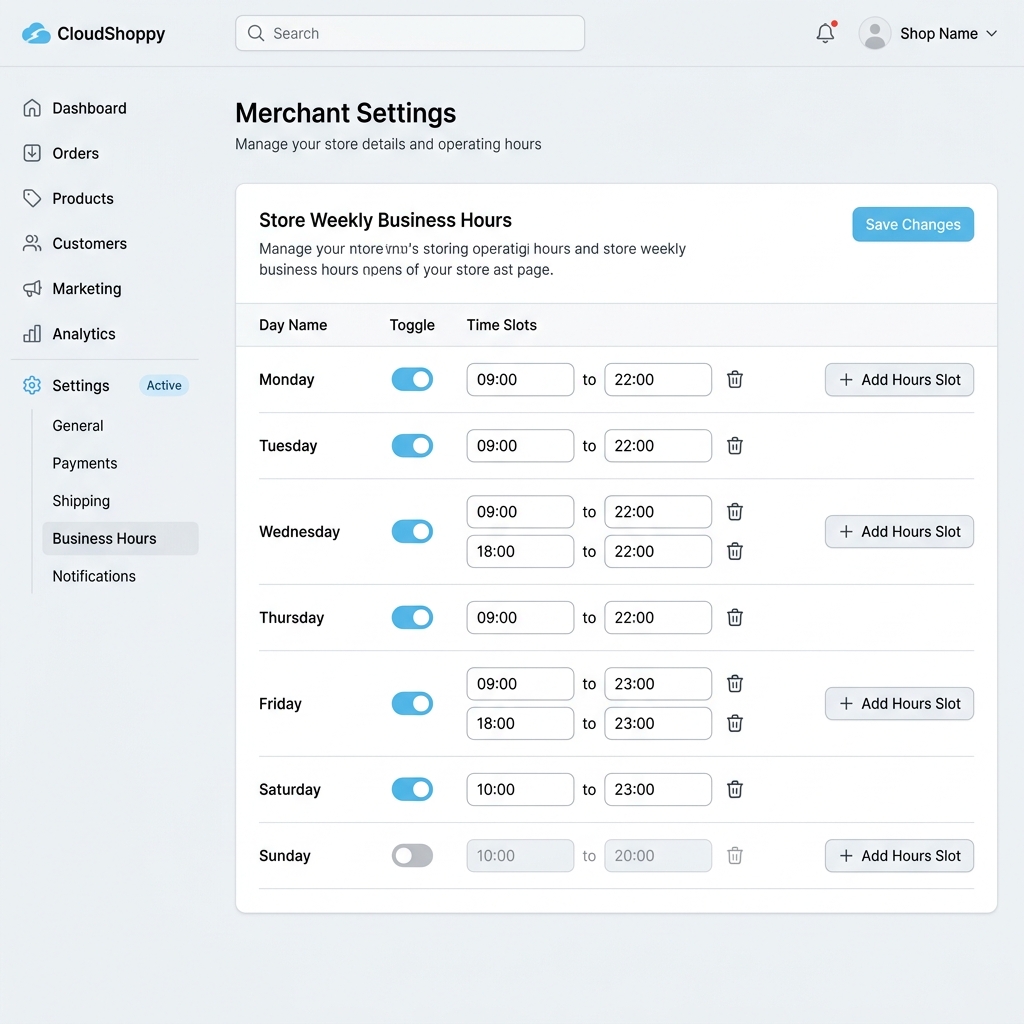Screen dimensions: 1024x1024
Task: Edit Saturday end time 23:00
Action: click(658, 789)
